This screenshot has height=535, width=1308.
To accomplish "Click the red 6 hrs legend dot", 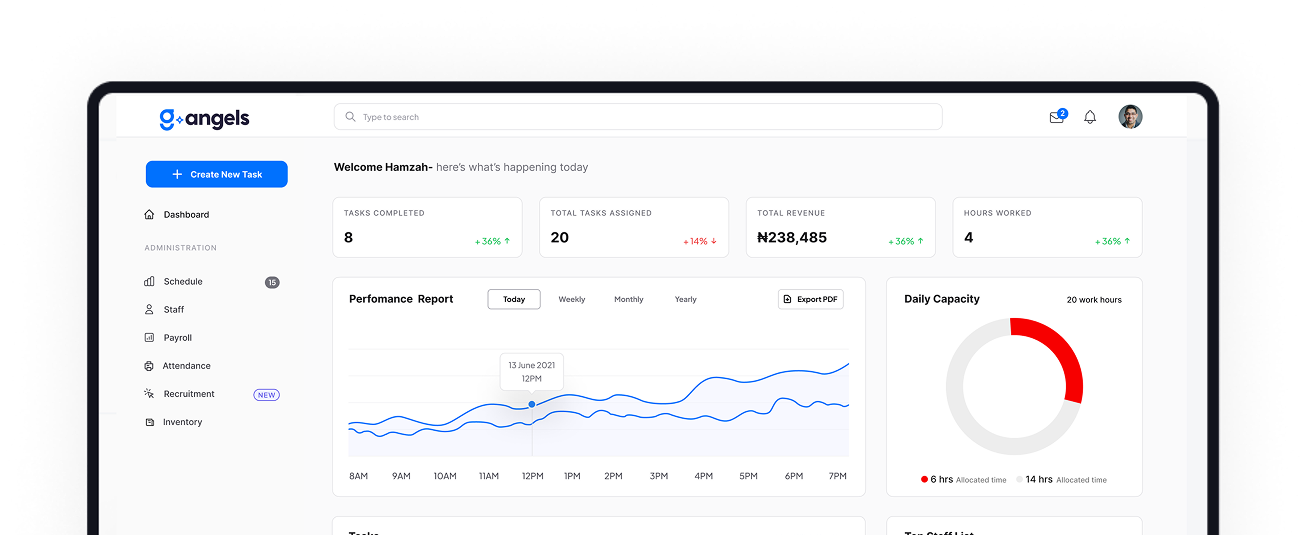I will 924,480.
